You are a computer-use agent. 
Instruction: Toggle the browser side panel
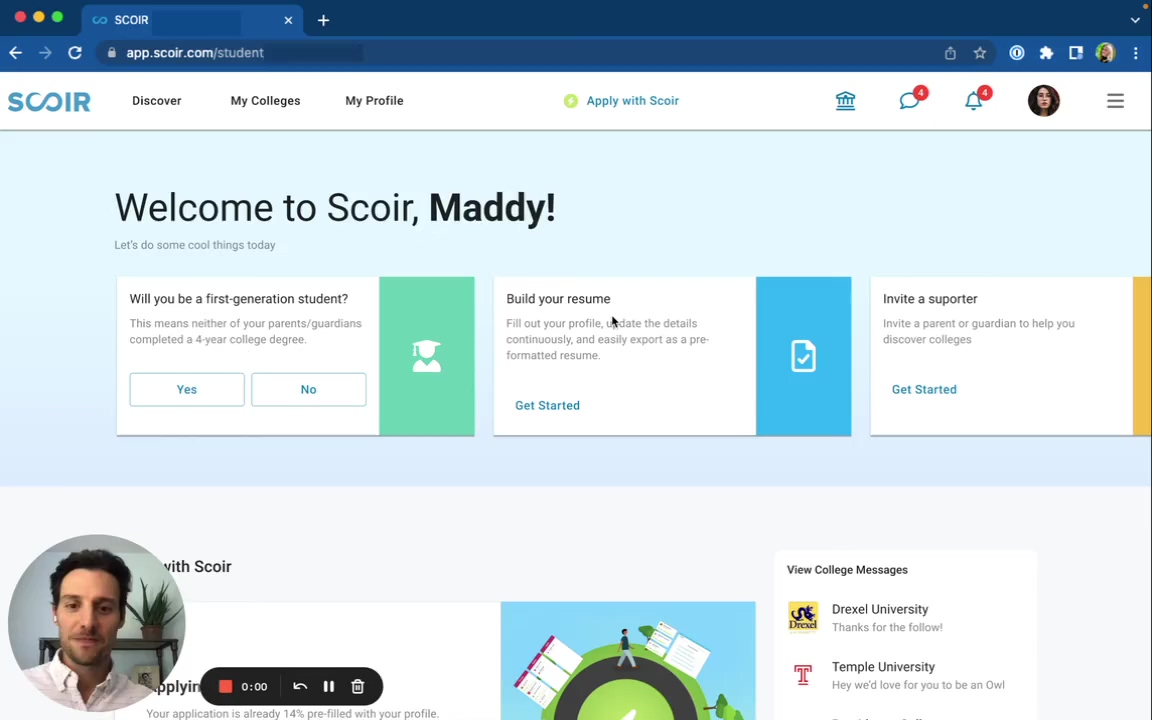tap(1076, 53)
